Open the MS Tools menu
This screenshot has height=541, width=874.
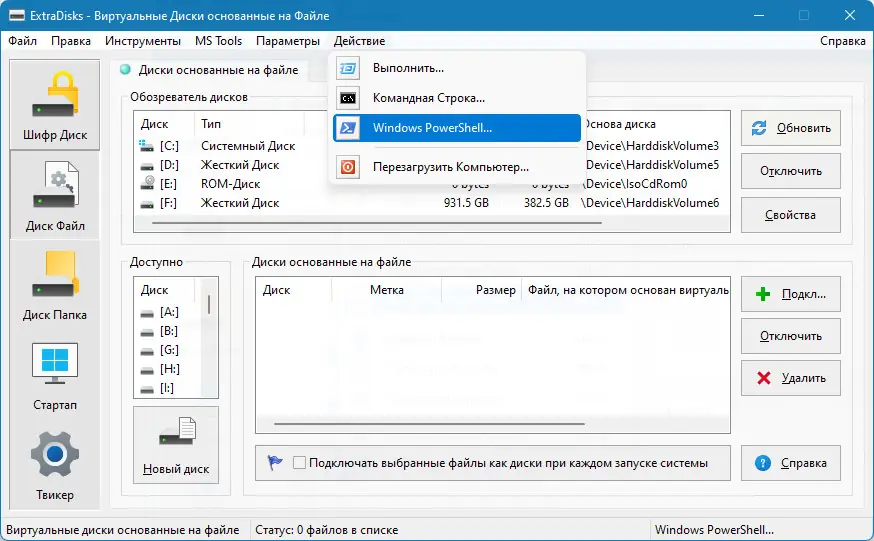coord(218,41)
